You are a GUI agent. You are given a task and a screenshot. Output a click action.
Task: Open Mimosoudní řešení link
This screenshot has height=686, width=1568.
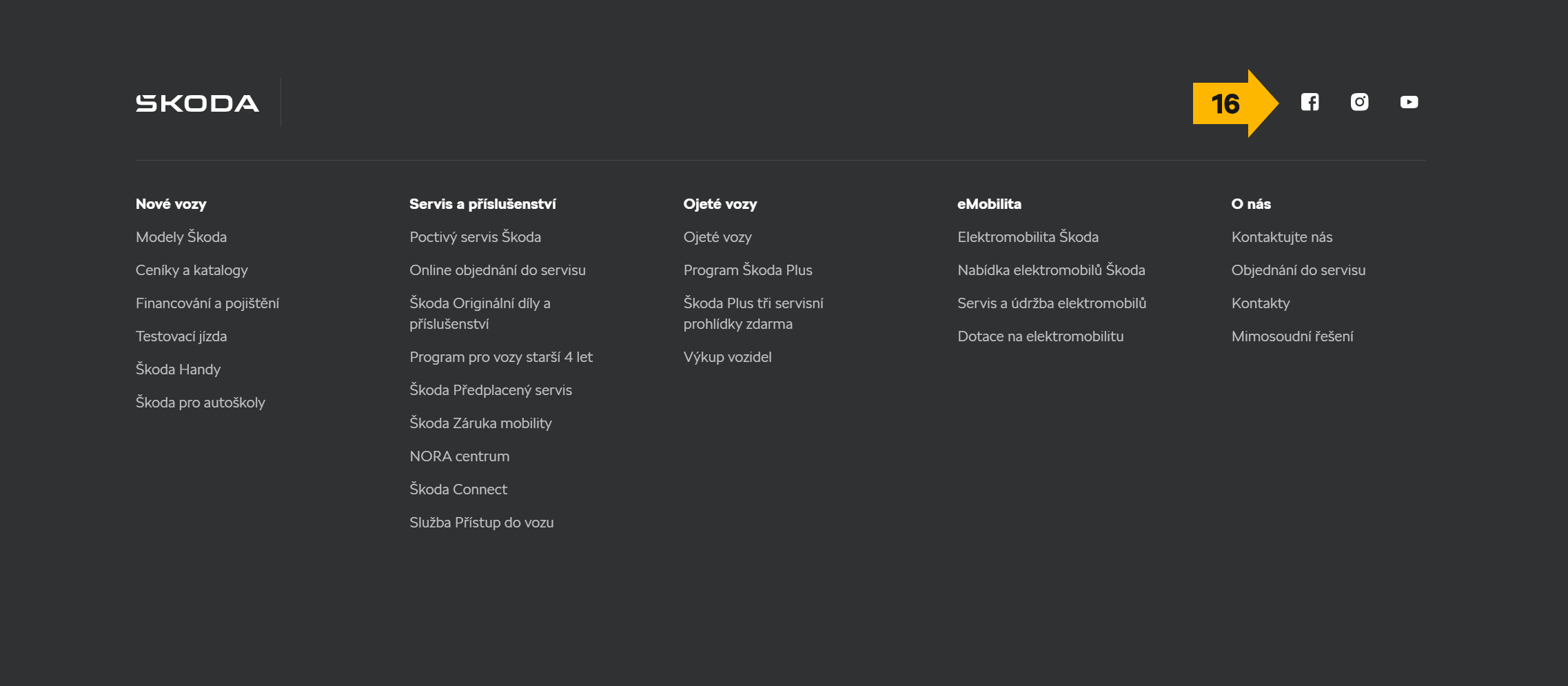[x=1292, y=336]
